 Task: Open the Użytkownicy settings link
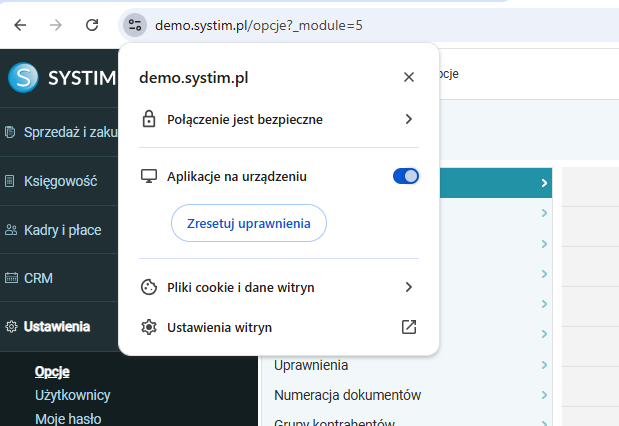(x=72, y=395)
